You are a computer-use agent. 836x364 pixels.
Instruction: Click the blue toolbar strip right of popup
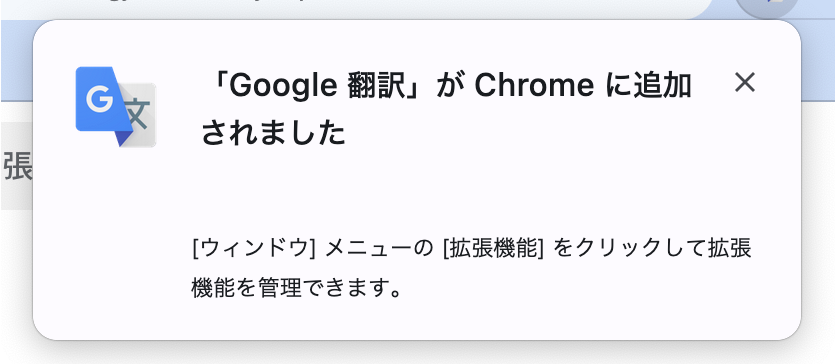(819, 60)
